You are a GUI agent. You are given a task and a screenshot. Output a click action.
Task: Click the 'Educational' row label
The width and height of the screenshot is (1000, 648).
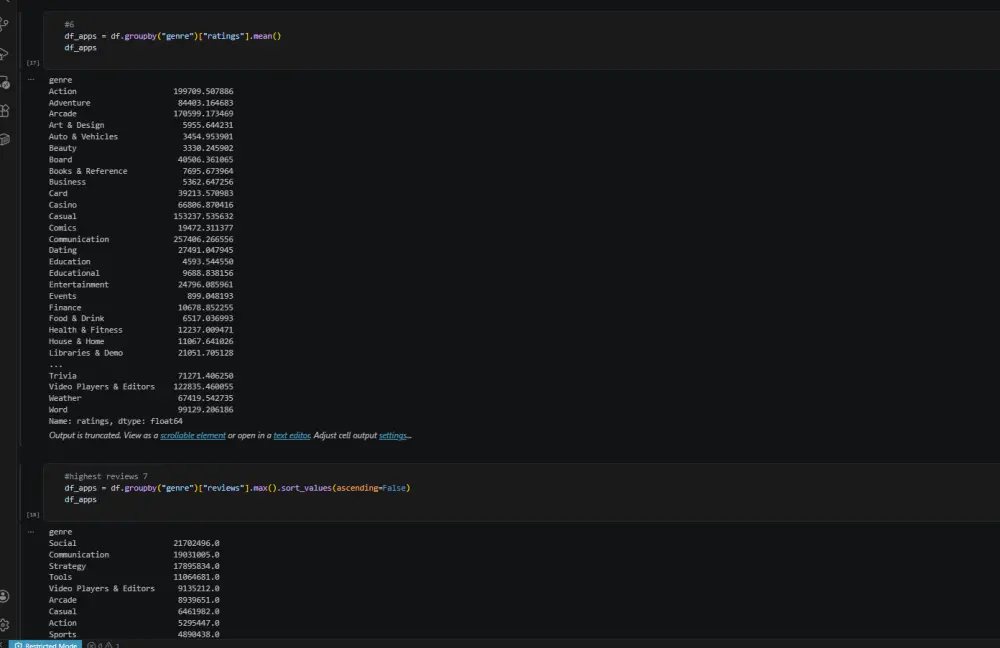point(74,273)
